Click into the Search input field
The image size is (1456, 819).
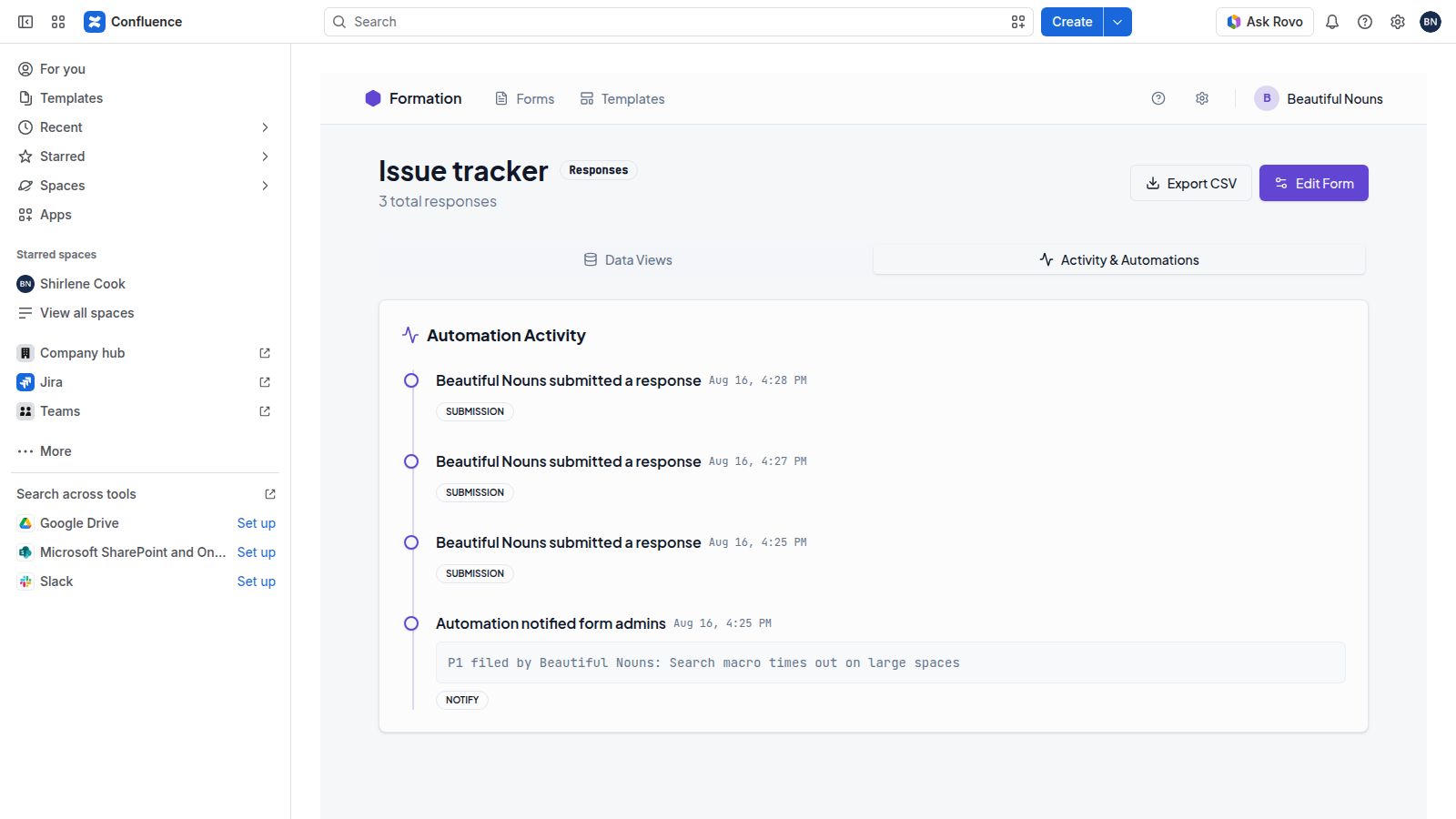[x=678, y=22]
